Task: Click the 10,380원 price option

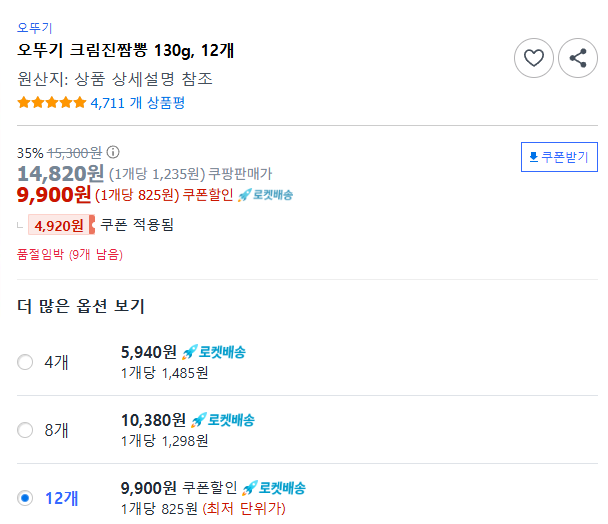Action: (x=152, y=420)
